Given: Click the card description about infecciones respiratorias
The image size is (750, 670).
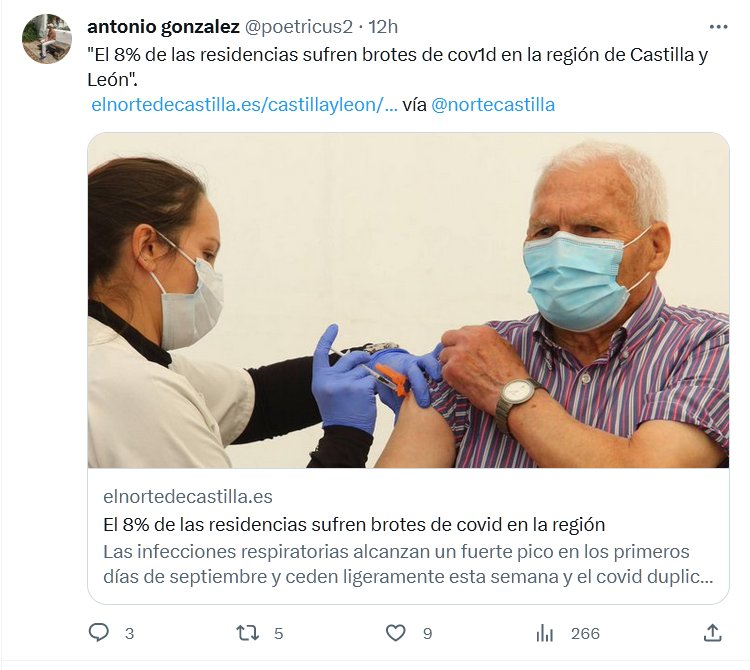Looking at the screenshot, I should click(408, 564).
